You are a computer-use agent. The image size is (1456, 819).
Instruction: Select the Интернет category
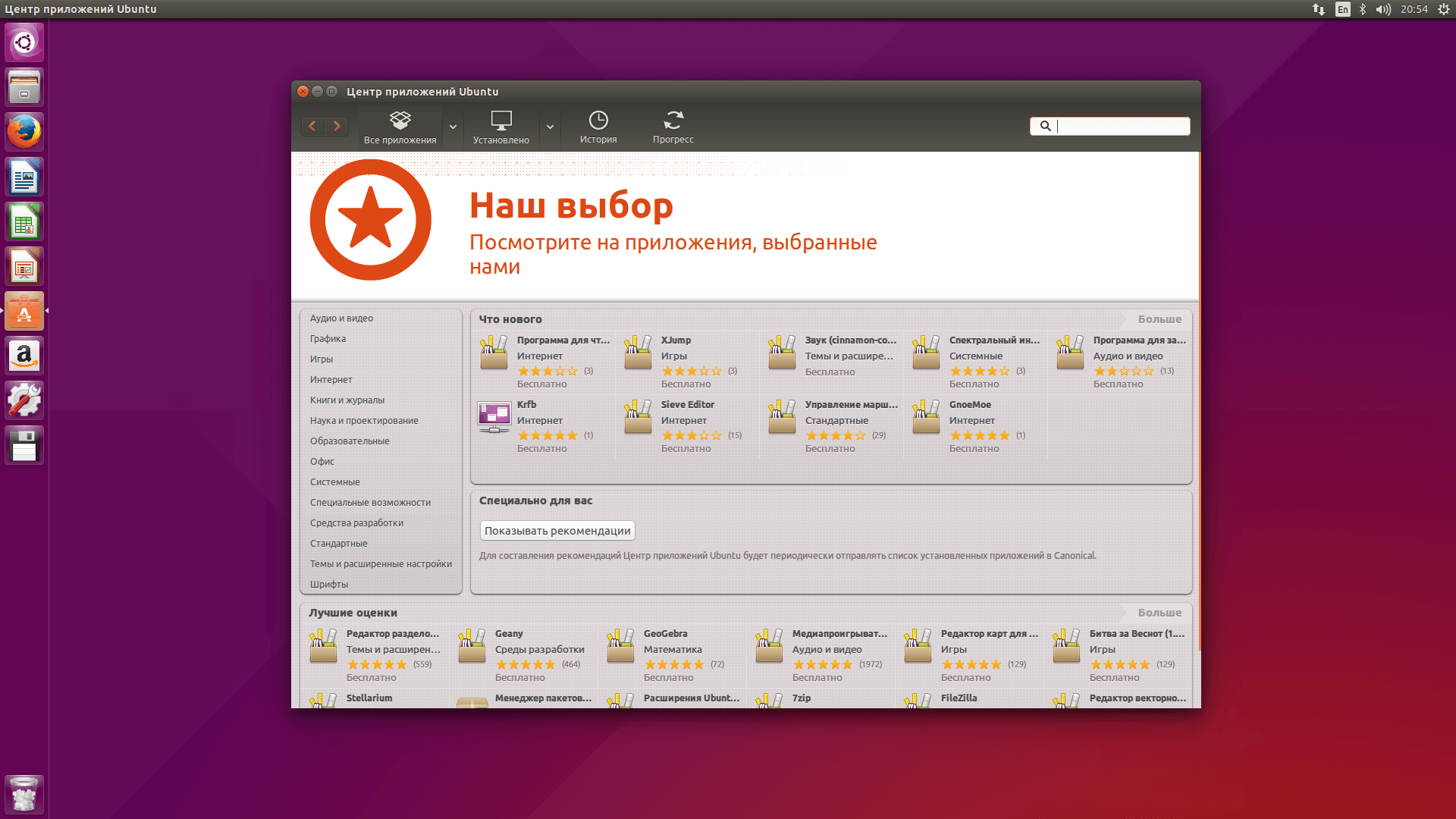pyautogui.click(x=331, y=380)
